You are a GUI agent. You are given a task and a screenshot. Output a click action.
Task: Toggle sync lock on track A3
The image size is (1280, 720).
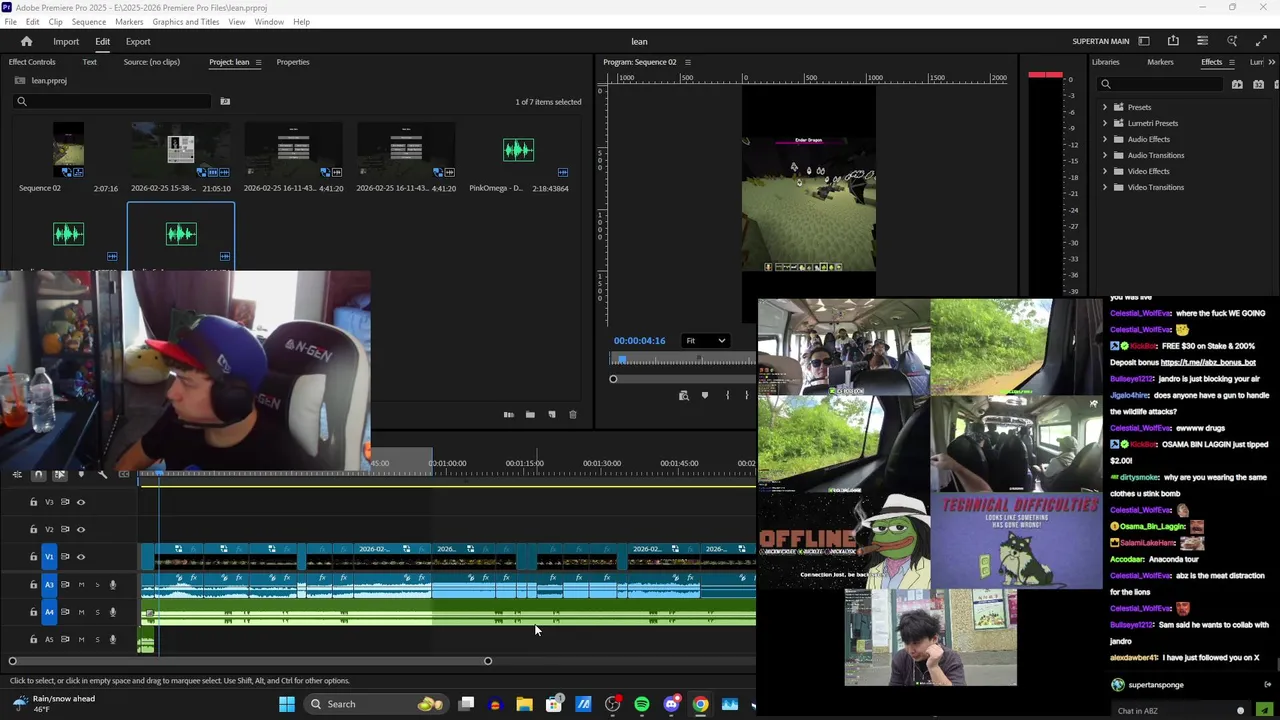click(x=65, y=585)
